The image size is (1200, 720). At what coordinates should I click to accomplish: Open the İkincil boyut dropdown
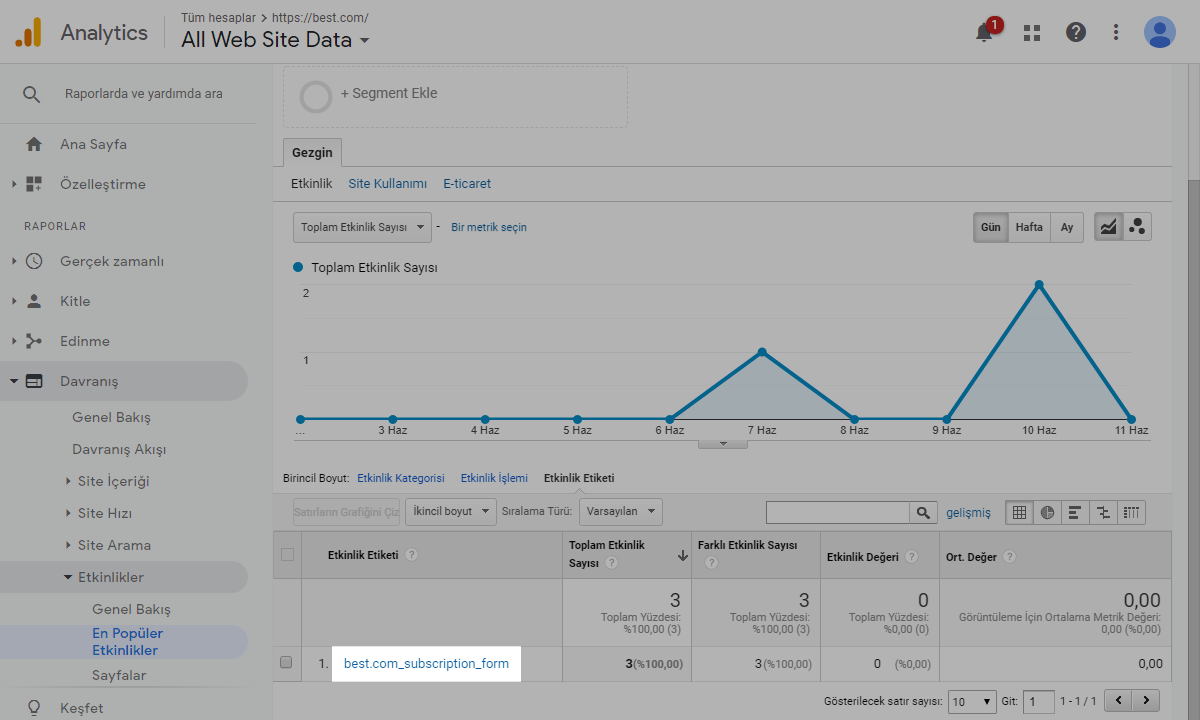click(451, 511)
